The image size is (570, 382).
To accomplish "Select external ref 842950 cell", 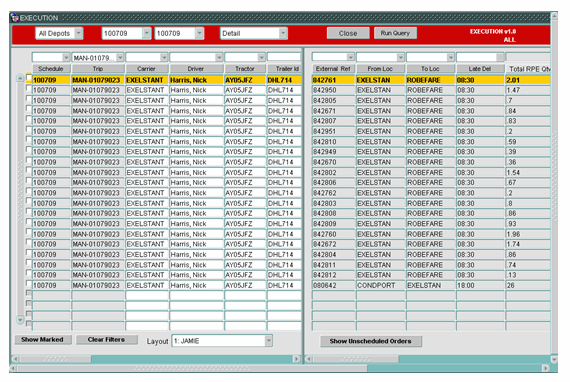I will (x=333, y=90).
